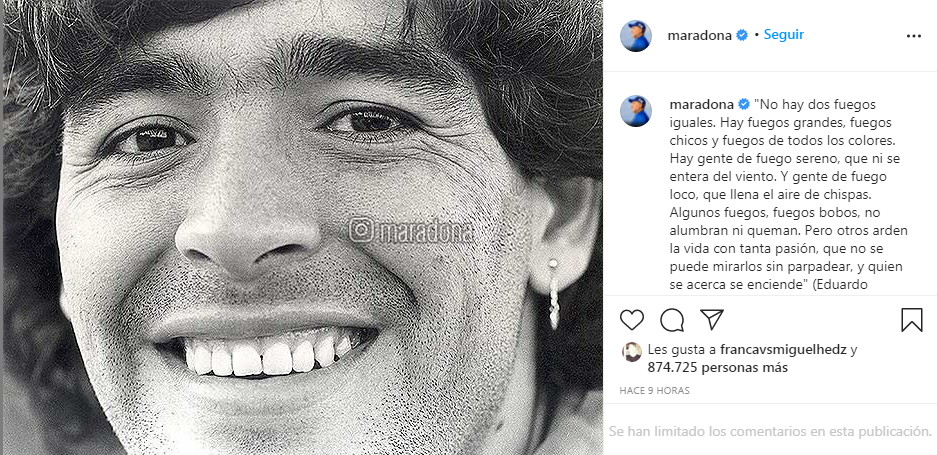
Task: Open the three-dots more options menu
Action: tap(914, 36)
